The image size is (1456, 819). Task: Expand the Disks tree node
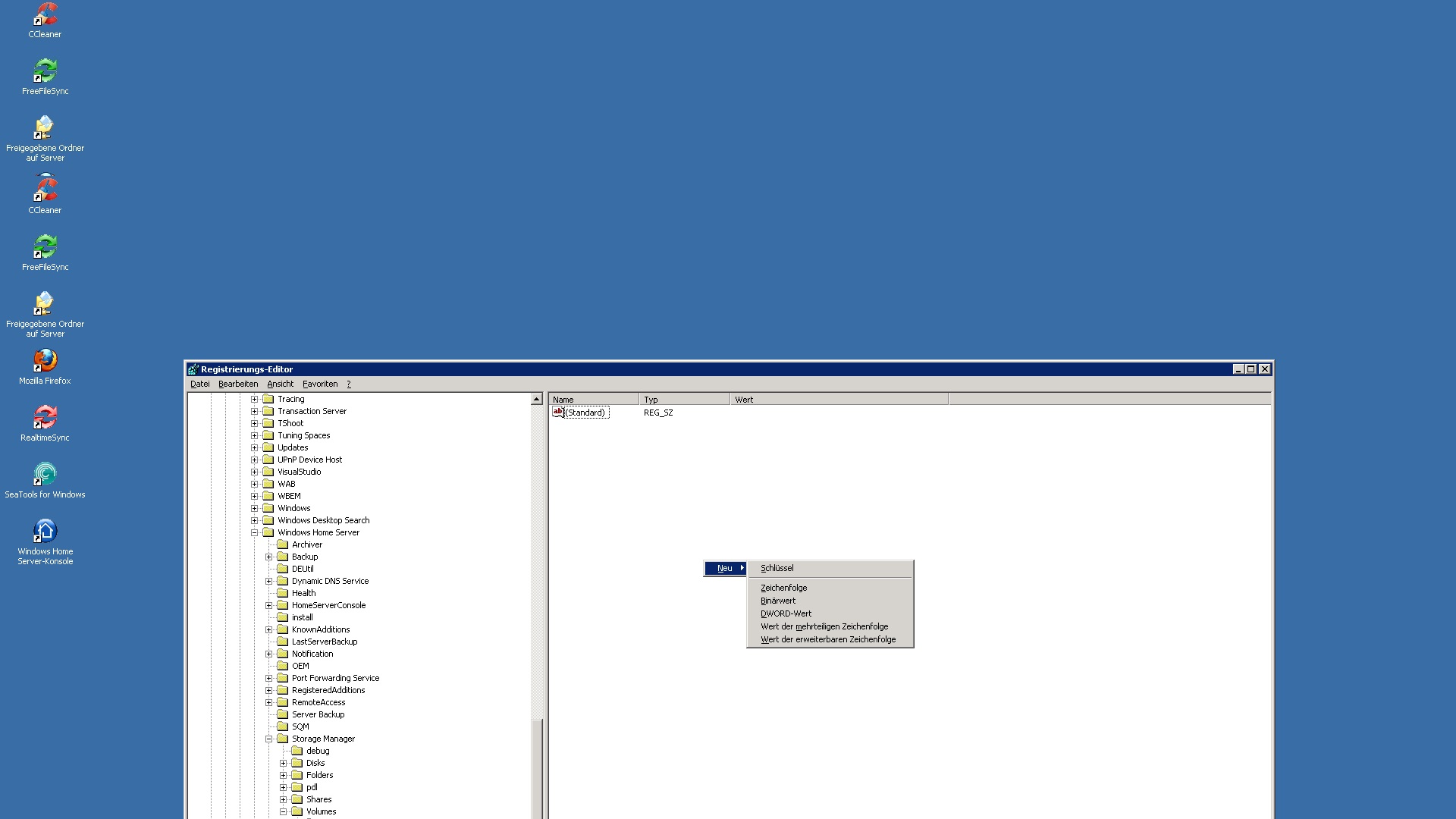[x=284, y=763]
